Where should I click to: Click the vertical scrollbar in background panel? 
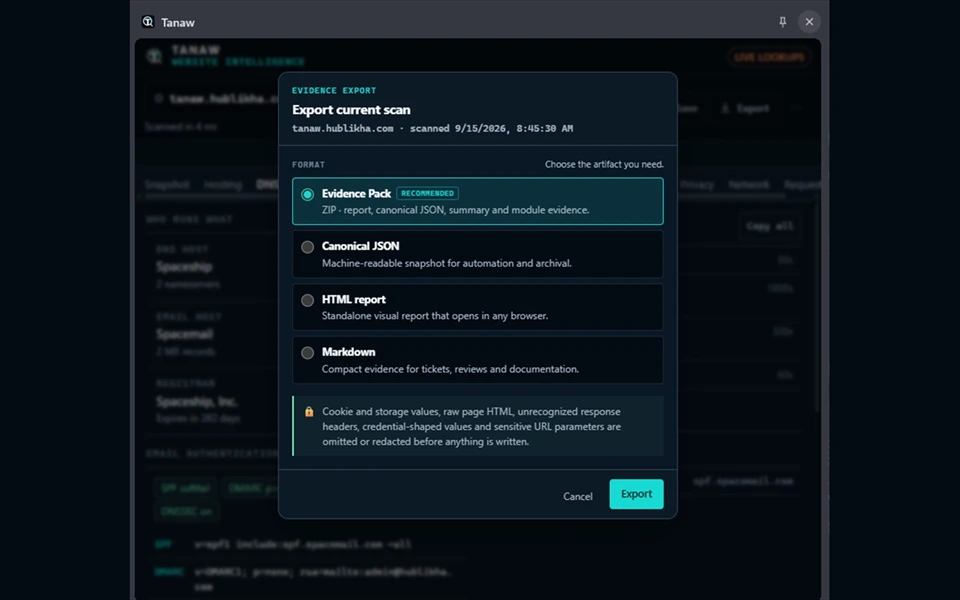pyautogui.click(x=816, y=306)
